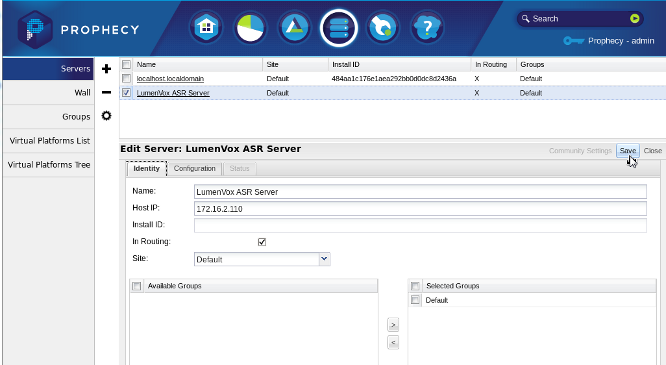Open Virtual Platforms List
Viewport: 666px width, 365px height.
click(48, 141)
